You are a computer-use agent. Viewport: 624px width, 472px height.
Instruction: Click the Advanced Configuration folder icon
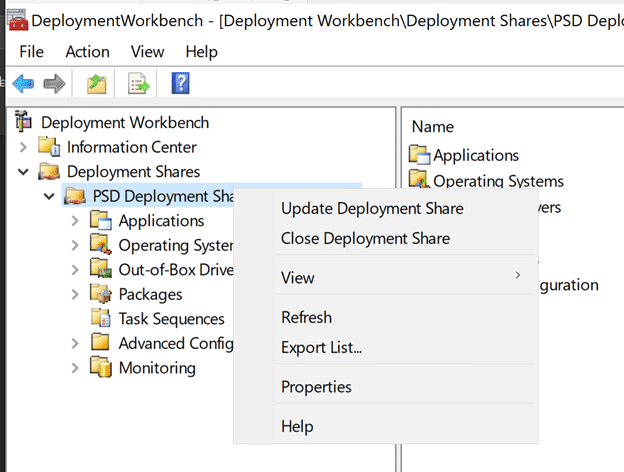pos(100,342)
